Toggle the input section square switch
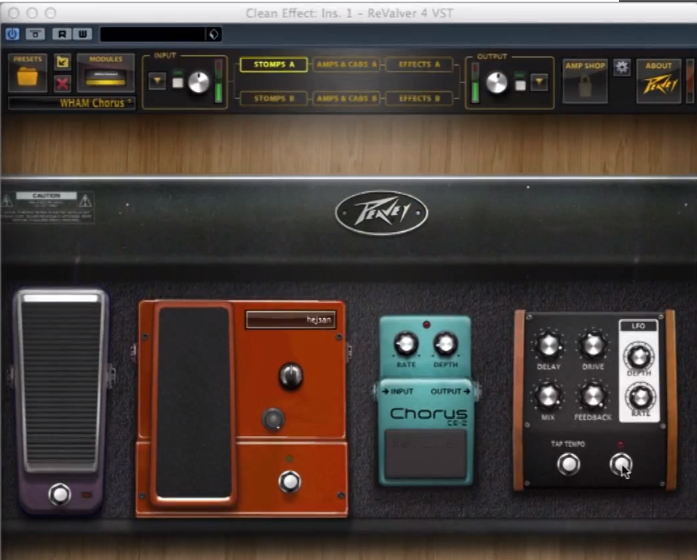 coord(178,83)
